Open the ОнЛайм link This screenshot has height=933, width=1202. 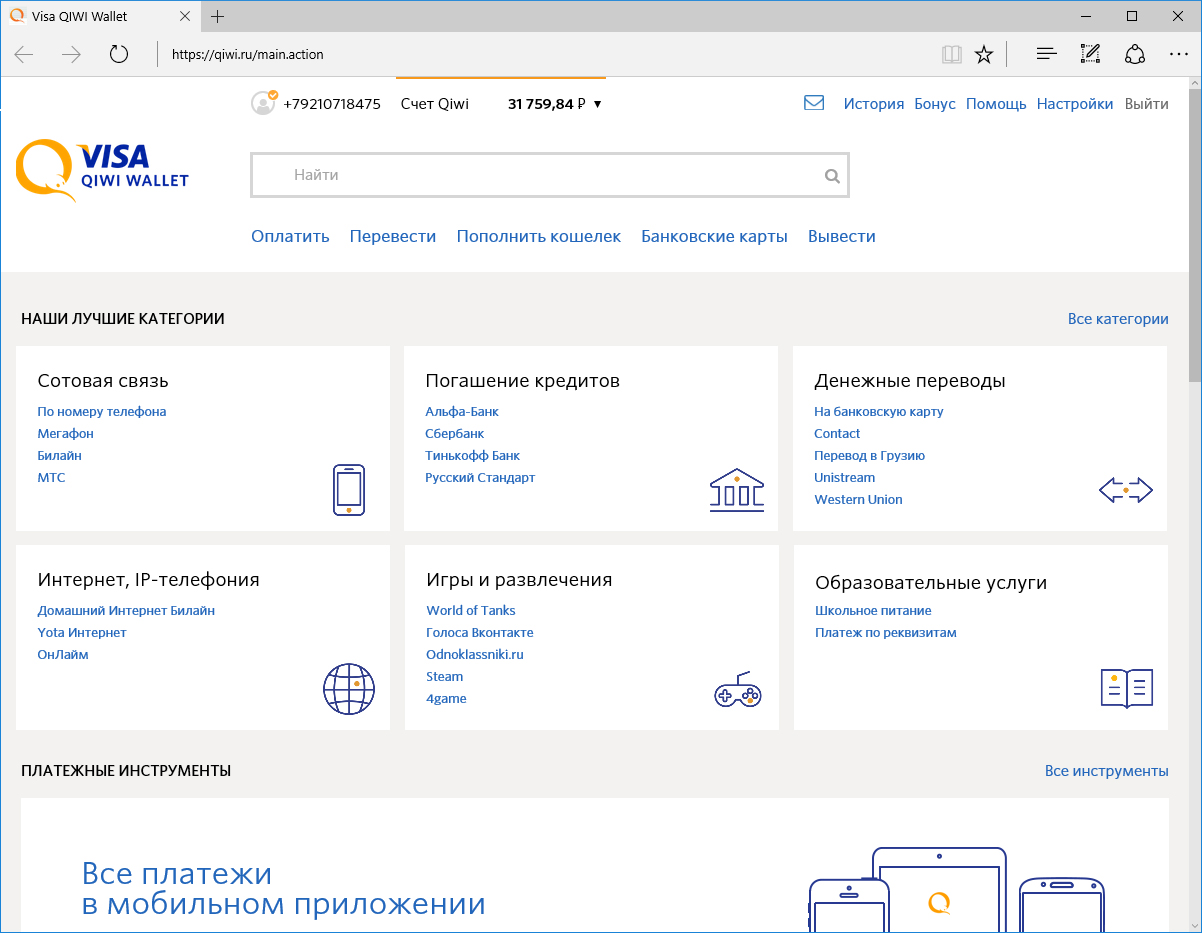[x=63, y=654]
